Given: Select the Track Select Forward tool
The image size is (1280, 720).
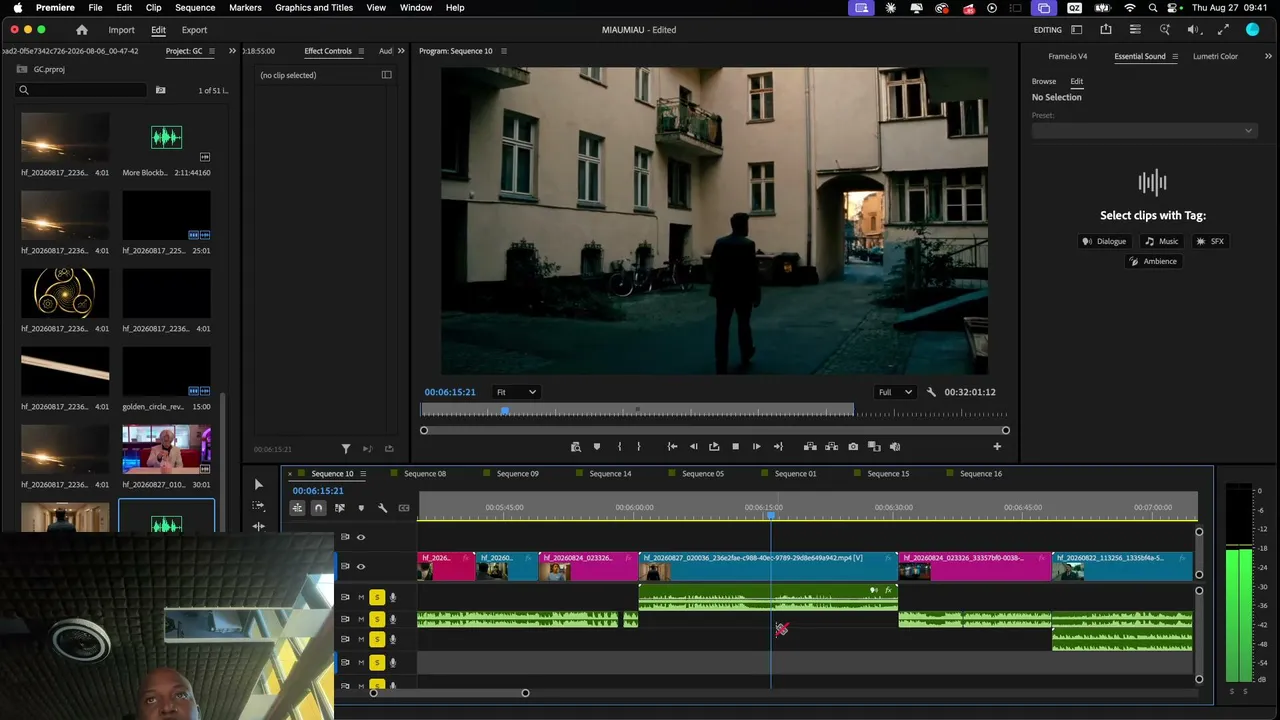Looking at the screenshot, I should pos(258,506).
